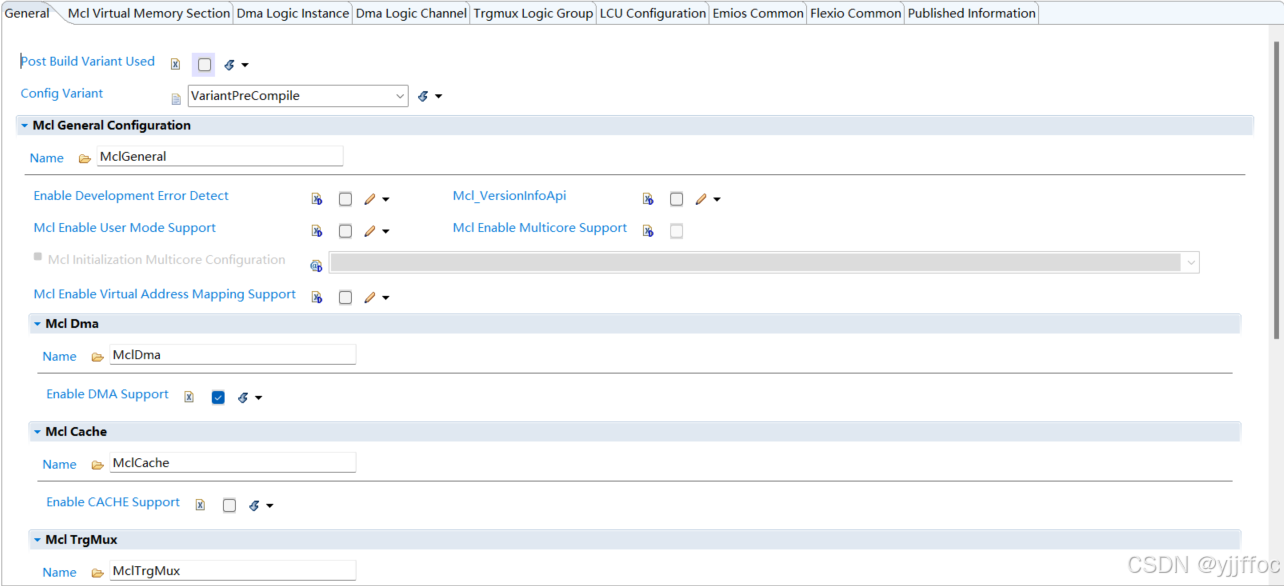Open the Dma Logic Channel tab
The image size is (1284, 586).
pyautogui.click(x=411, y=13)
